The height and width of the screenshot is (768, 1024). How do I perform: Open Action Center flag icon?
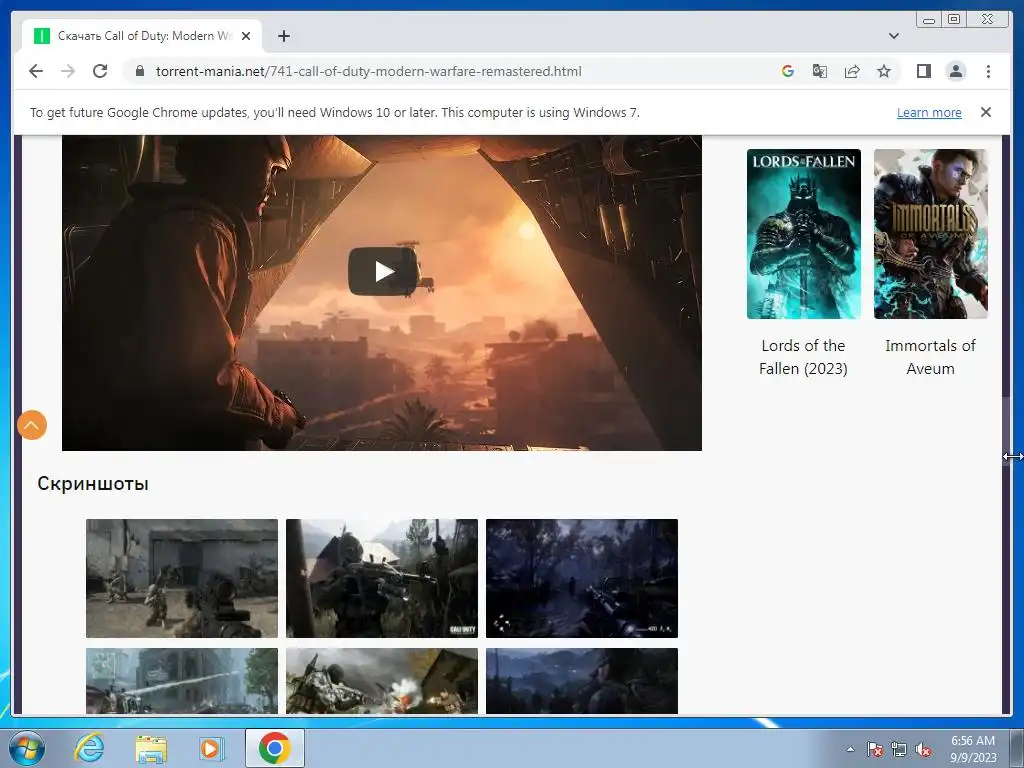coord(874,749)
